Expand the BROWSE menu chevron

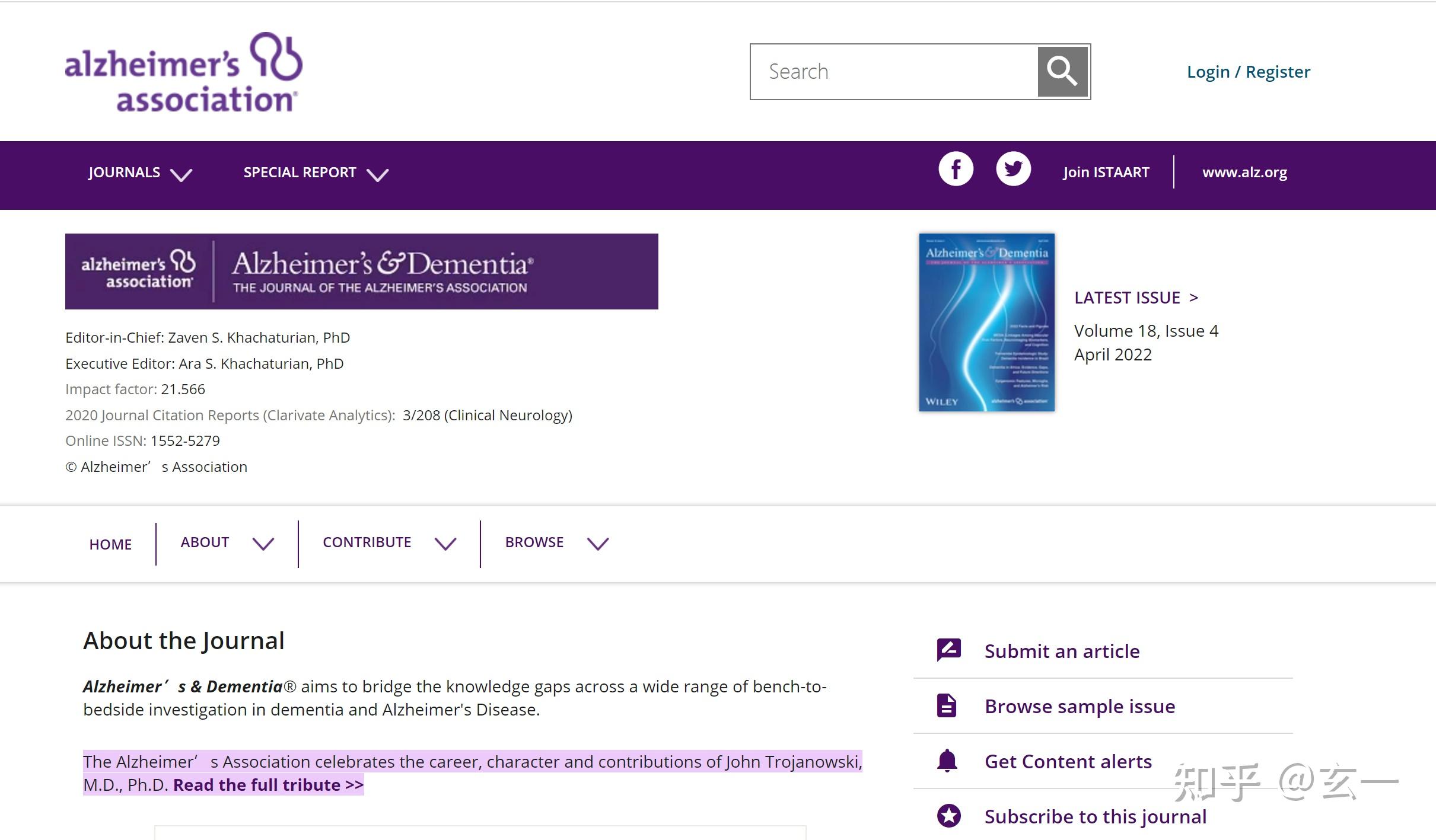[x=597, y=543]
